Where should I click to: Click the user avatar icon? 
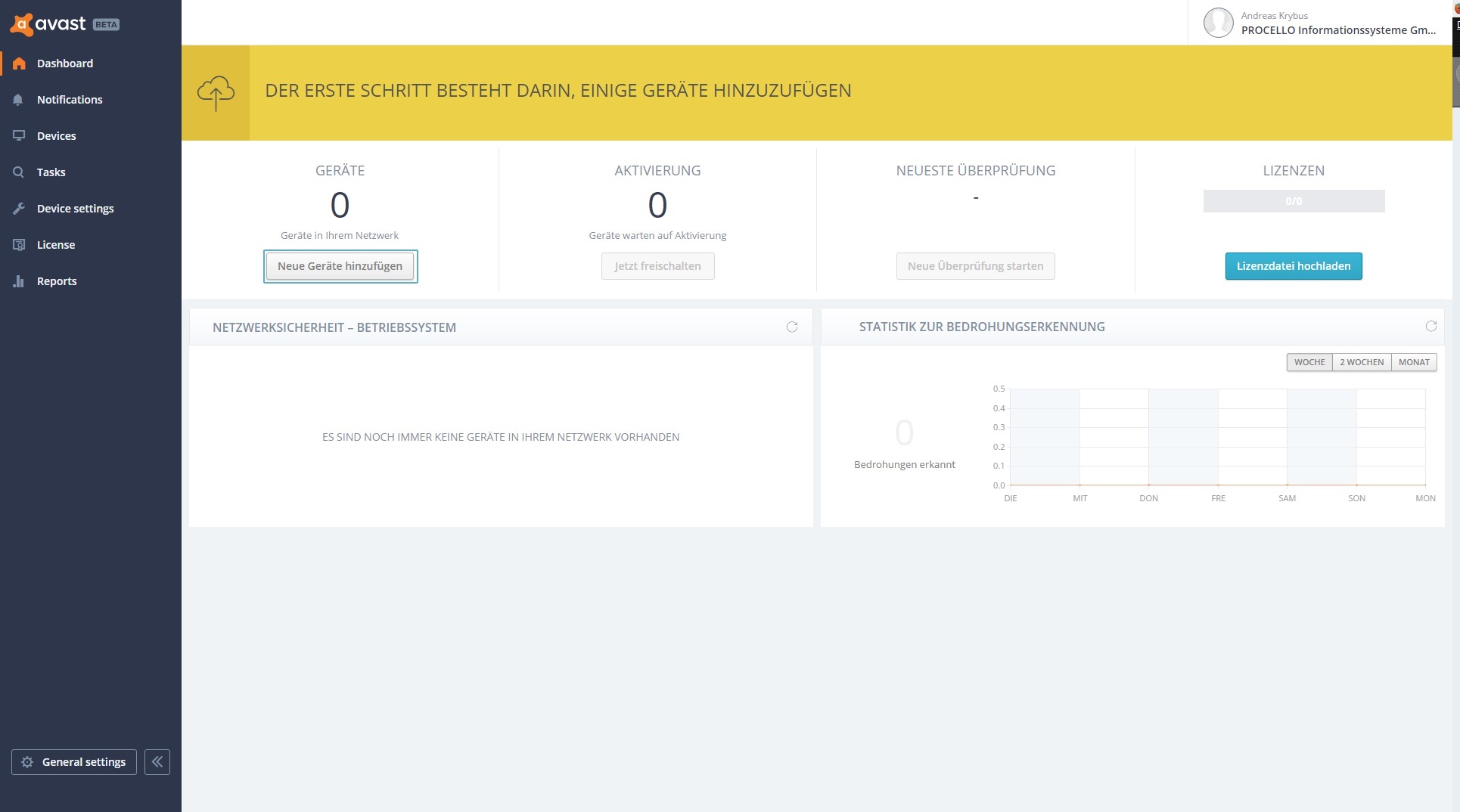pos(1219,23)
